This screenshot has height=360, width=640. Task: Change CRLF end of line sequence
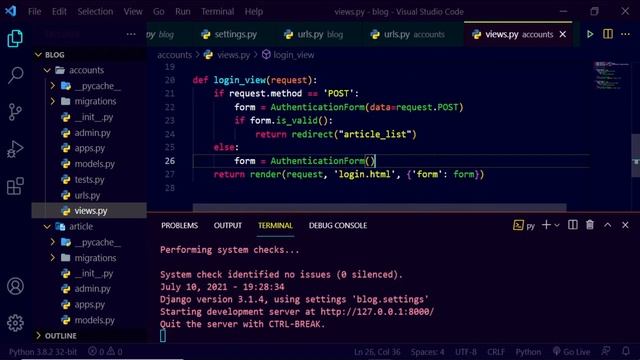[x=496, y=351]
